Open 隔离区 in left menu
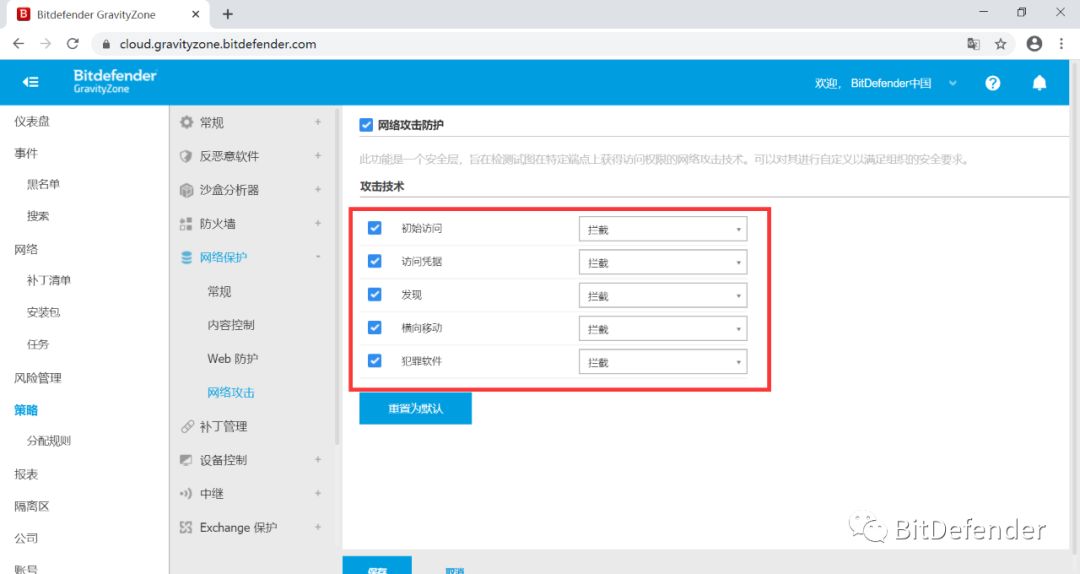This screenshot has width=1080, height=574. coord(32,506)
